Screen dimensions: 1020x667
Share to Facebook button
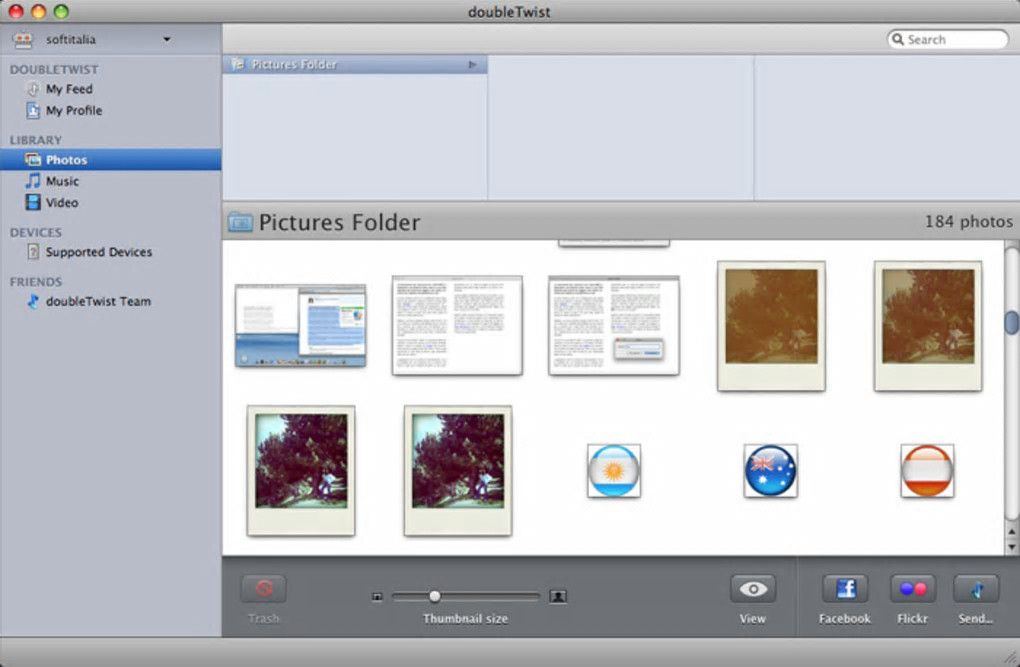click(845, 589)
